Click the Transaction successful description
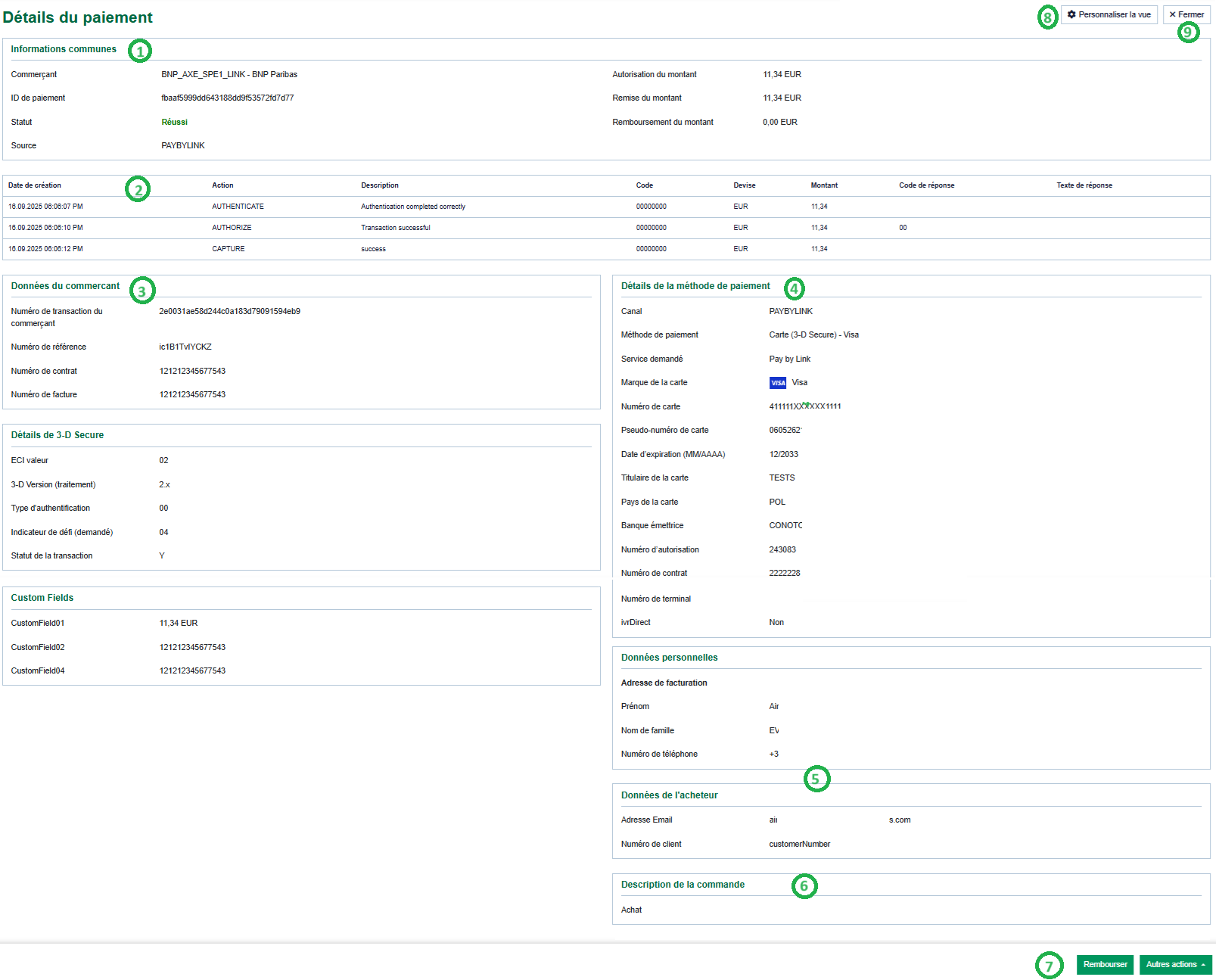The image size is (1216, 980). point(396,228)
